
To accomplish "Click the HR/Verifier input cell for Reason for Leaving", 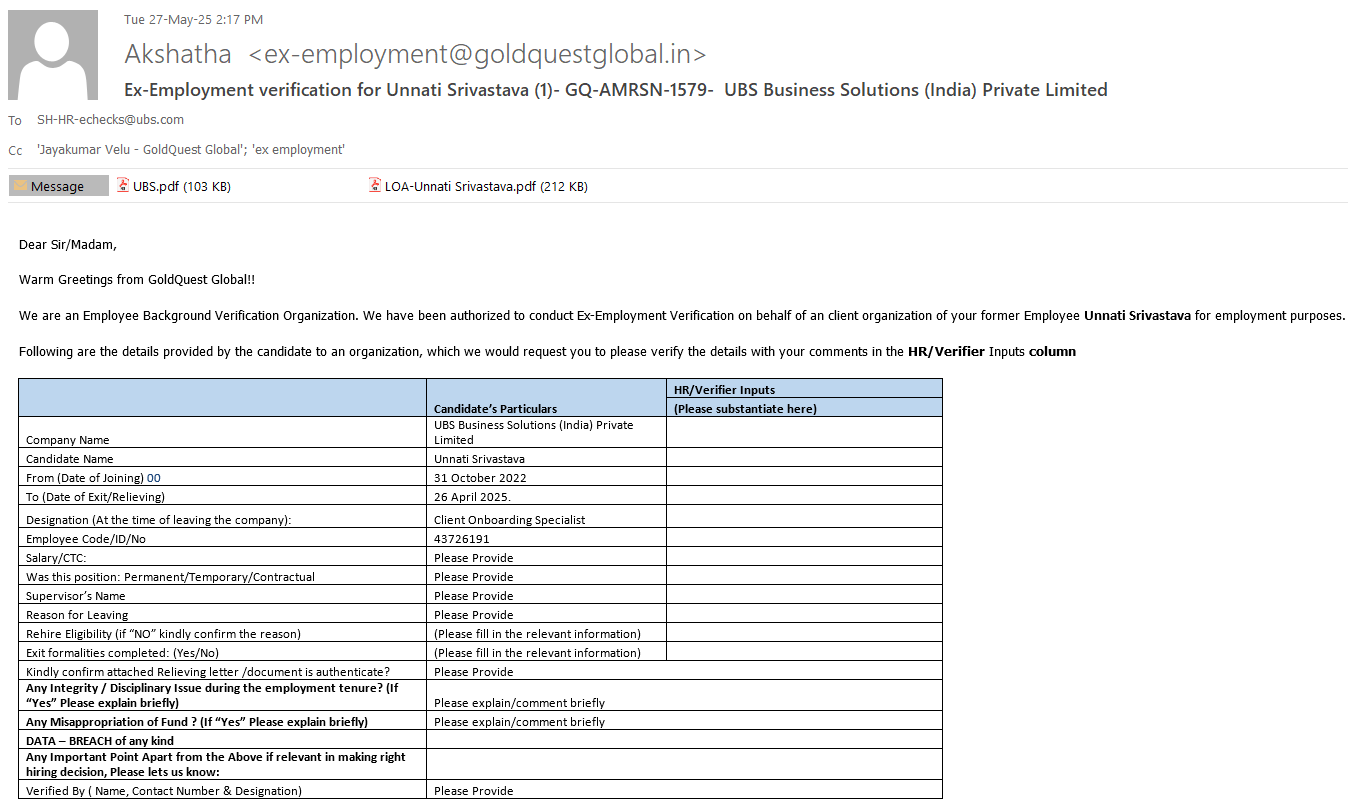I will coord(804,614).
